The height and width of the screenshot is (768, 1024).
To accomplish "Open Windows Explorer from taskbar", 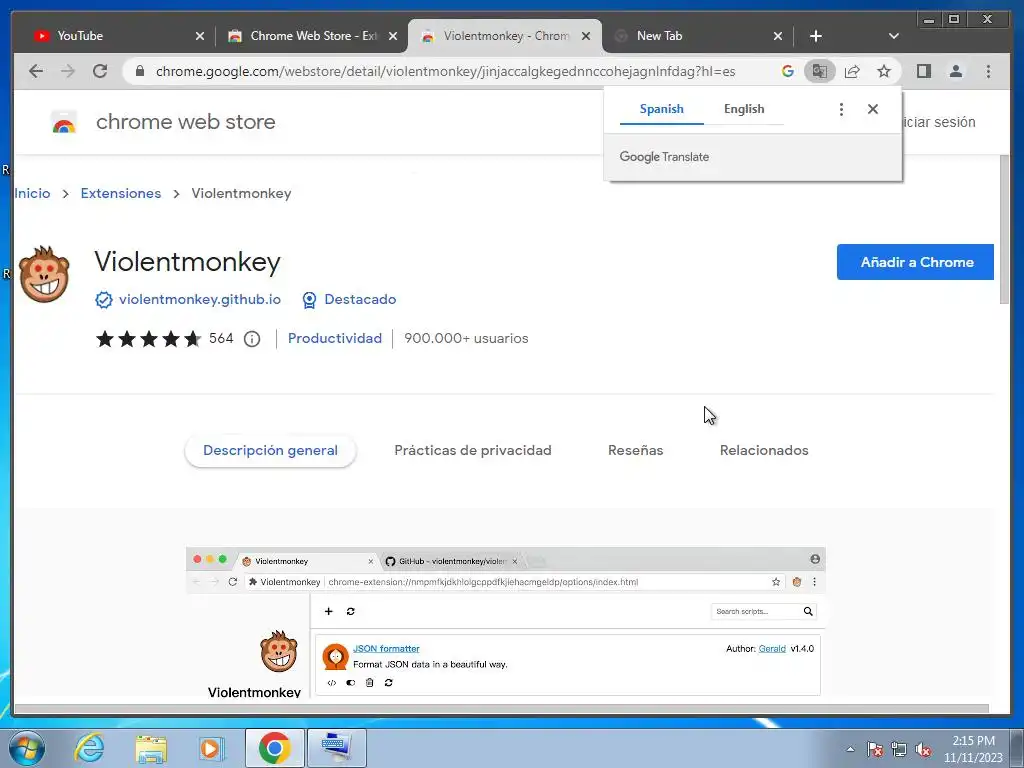I will 151,748.
